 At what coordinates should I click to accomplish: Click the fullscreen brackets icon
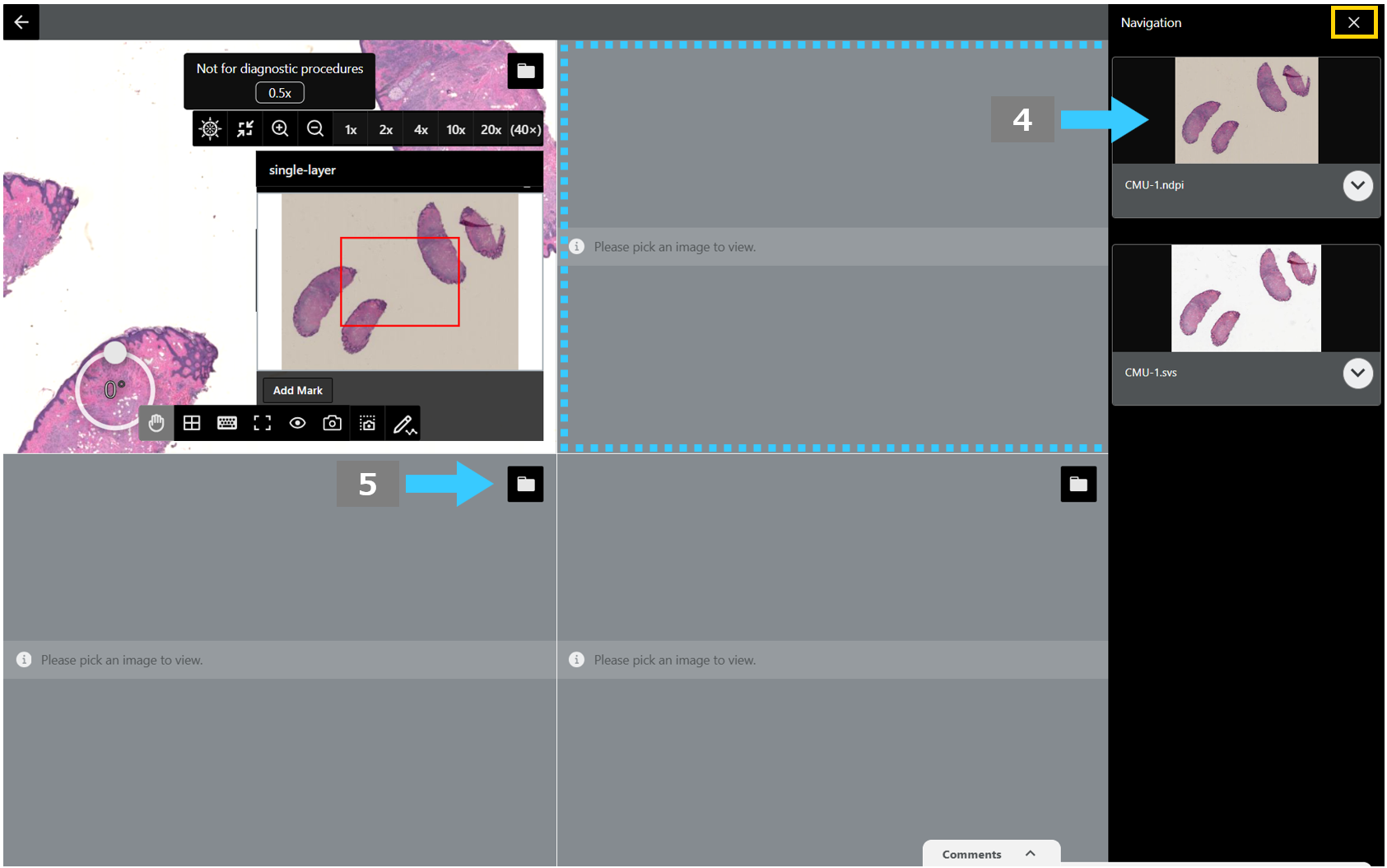pyautogui.click(x=263, y=423)
